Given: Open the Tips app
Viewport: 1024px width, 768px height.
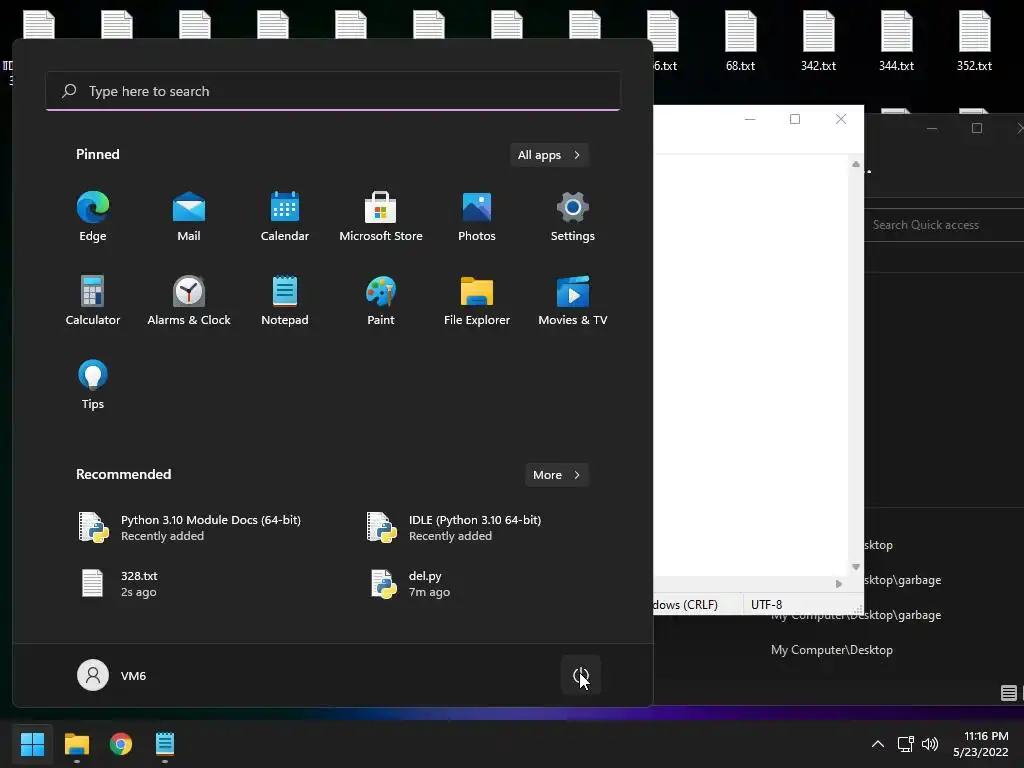Looking at the screenshot, I should (93, 385).
